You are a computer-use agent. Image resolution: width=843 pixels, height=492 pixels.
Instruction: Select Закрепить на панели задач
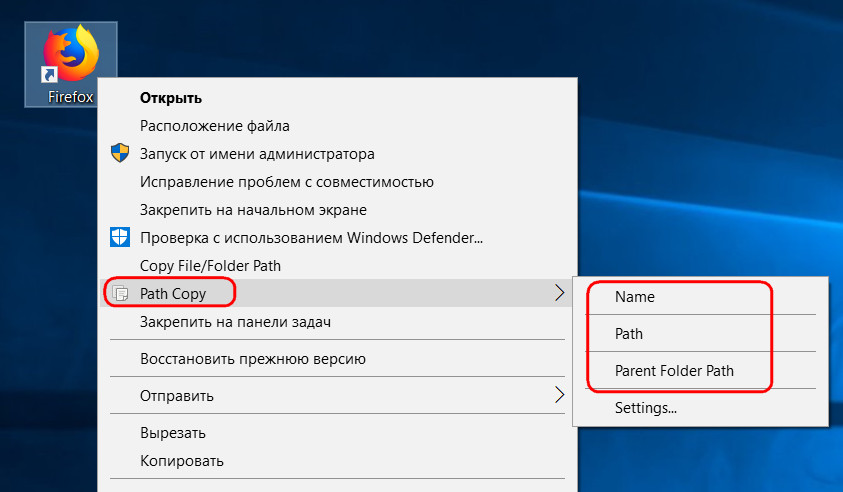[x=235, y=322]
